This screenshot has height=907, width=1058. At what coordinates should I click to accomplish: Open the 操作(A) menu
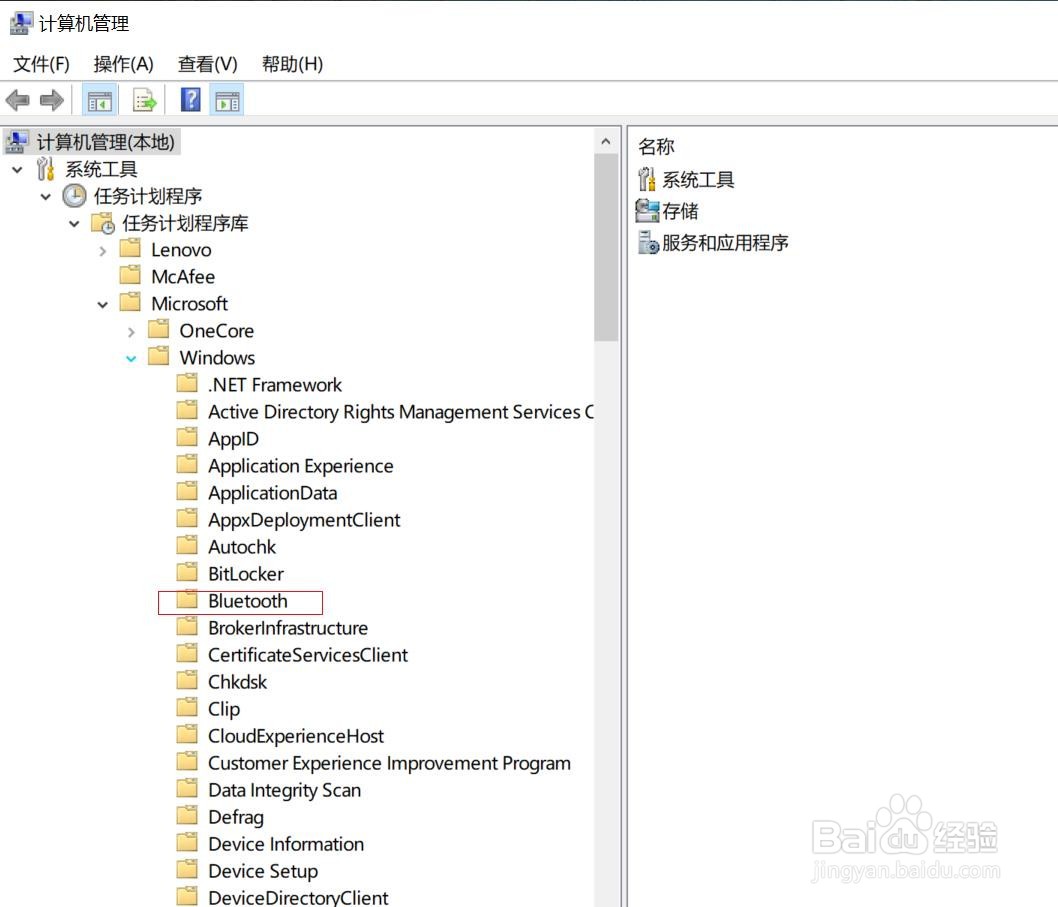click(x=123, y=64)
